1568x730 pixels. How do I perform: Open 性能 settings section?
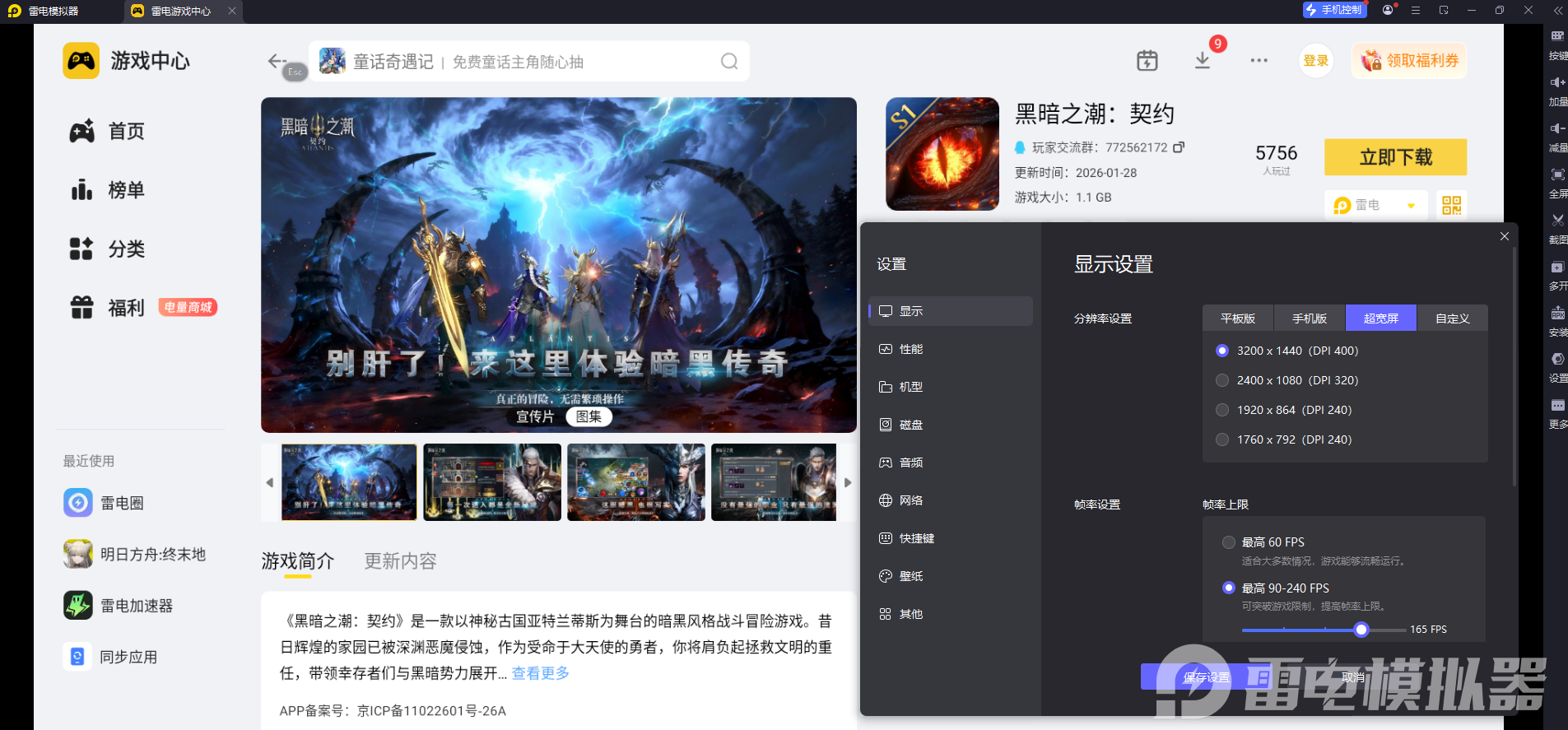(x=910, y=349)
